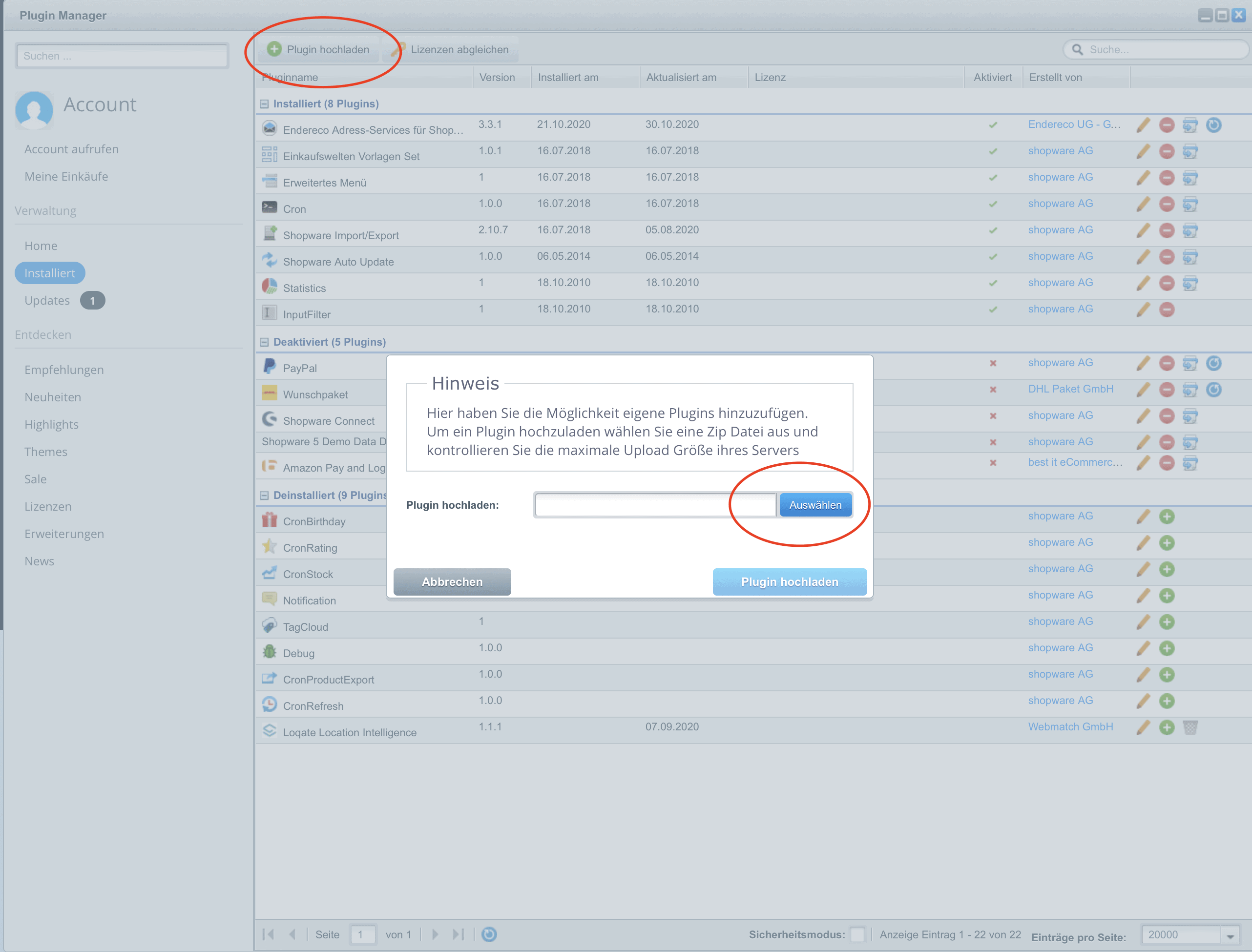
Task: Reinstall the Shopware Connect plugin
Action: 1189,416
